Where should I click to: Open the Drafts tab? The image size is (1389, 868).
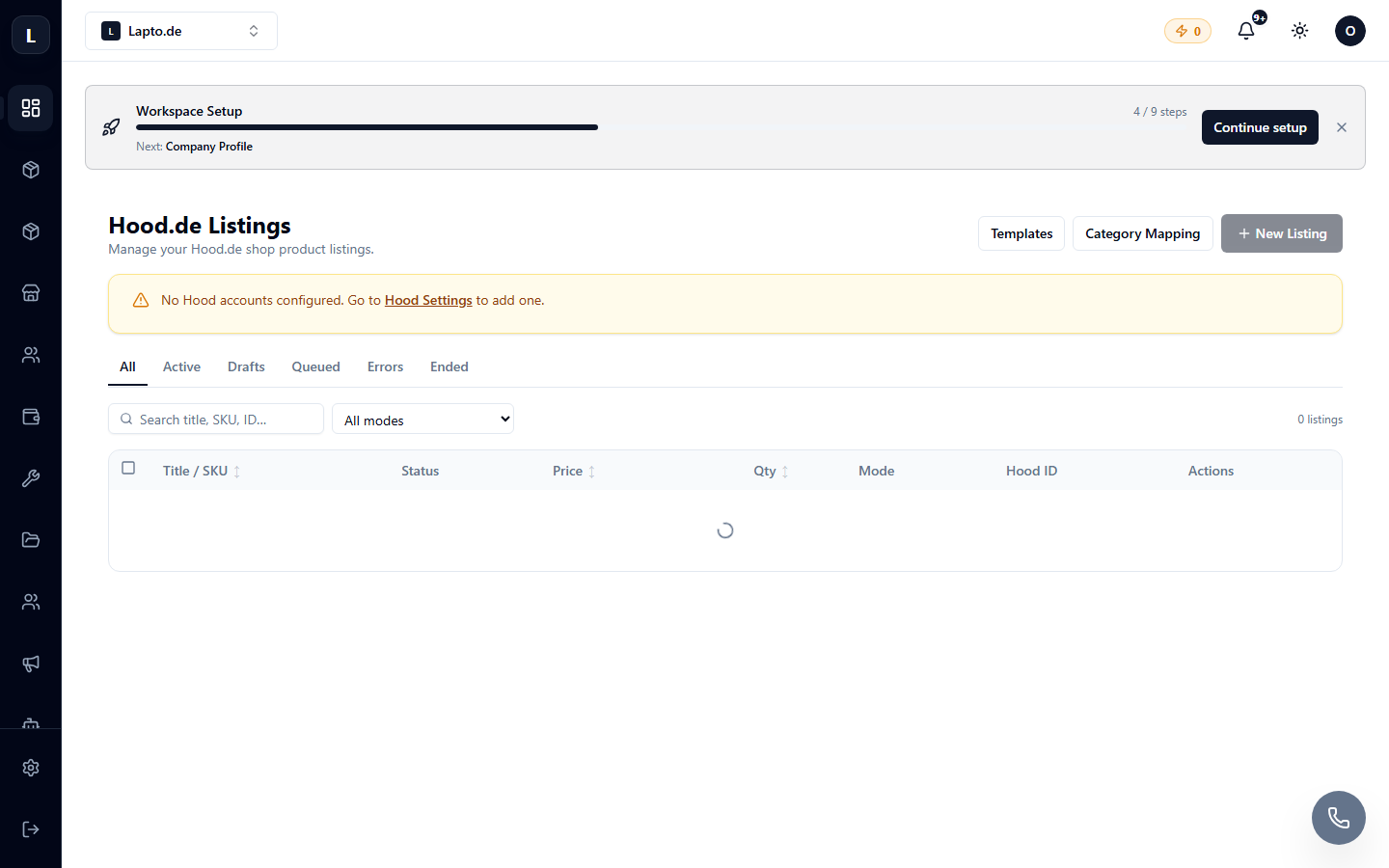(x=246, y=366)
